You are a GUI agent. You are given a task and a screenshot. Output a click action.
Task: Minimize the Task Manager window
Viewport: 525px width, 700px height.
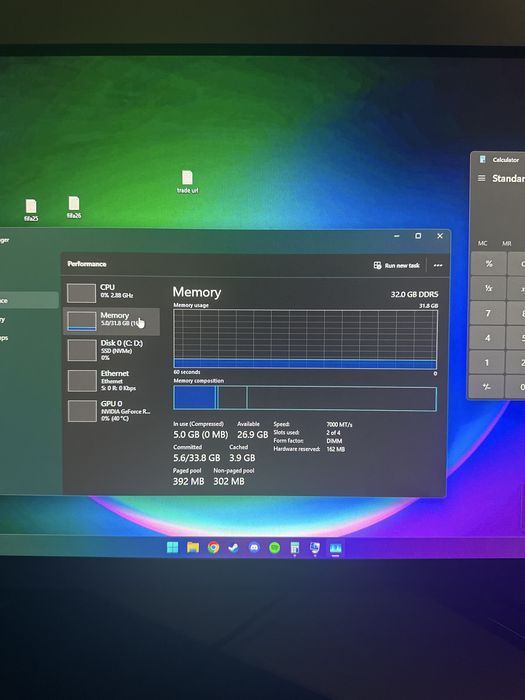(x=396, y=236)
